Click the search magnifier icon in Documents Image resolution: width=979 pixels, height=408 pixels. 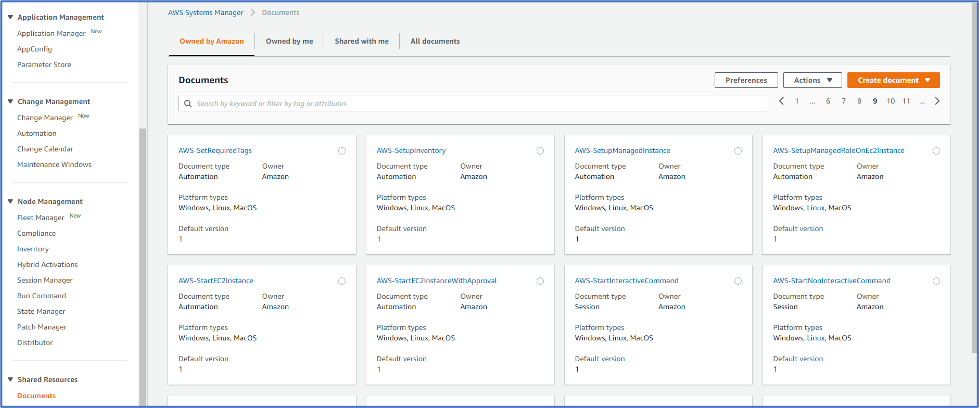pyautogui.click(x=187, y=103)
